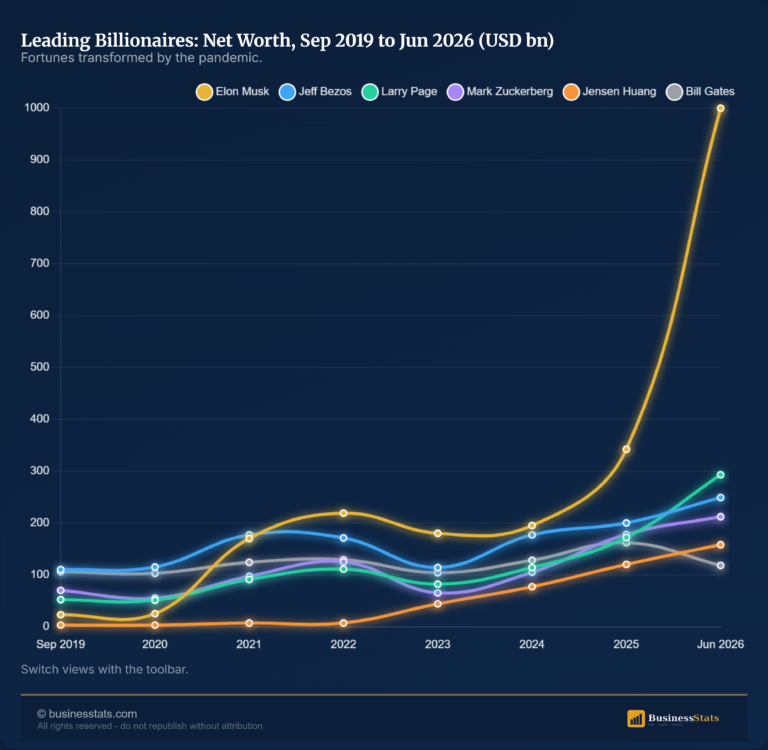Screen dimensions: 768x750
Task: Click the '2022' x-axis label
Action: (343, 644)
